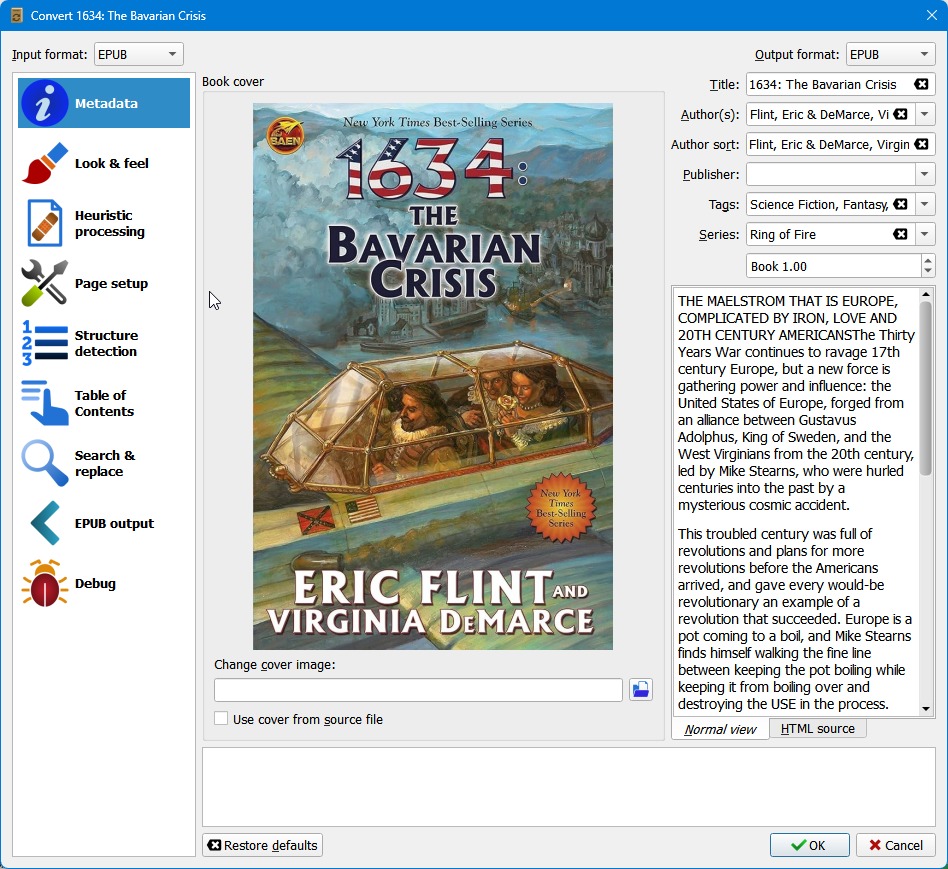Browse for a cover image file

(641, 689)
